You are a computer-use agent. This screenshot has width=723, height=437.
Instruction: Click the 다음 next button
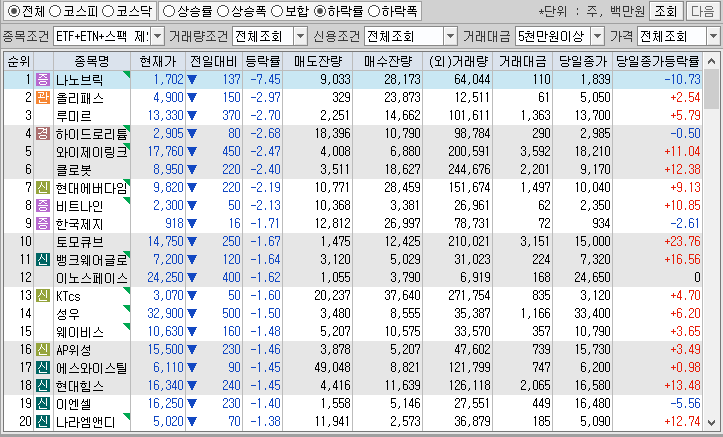pos(703,11)
